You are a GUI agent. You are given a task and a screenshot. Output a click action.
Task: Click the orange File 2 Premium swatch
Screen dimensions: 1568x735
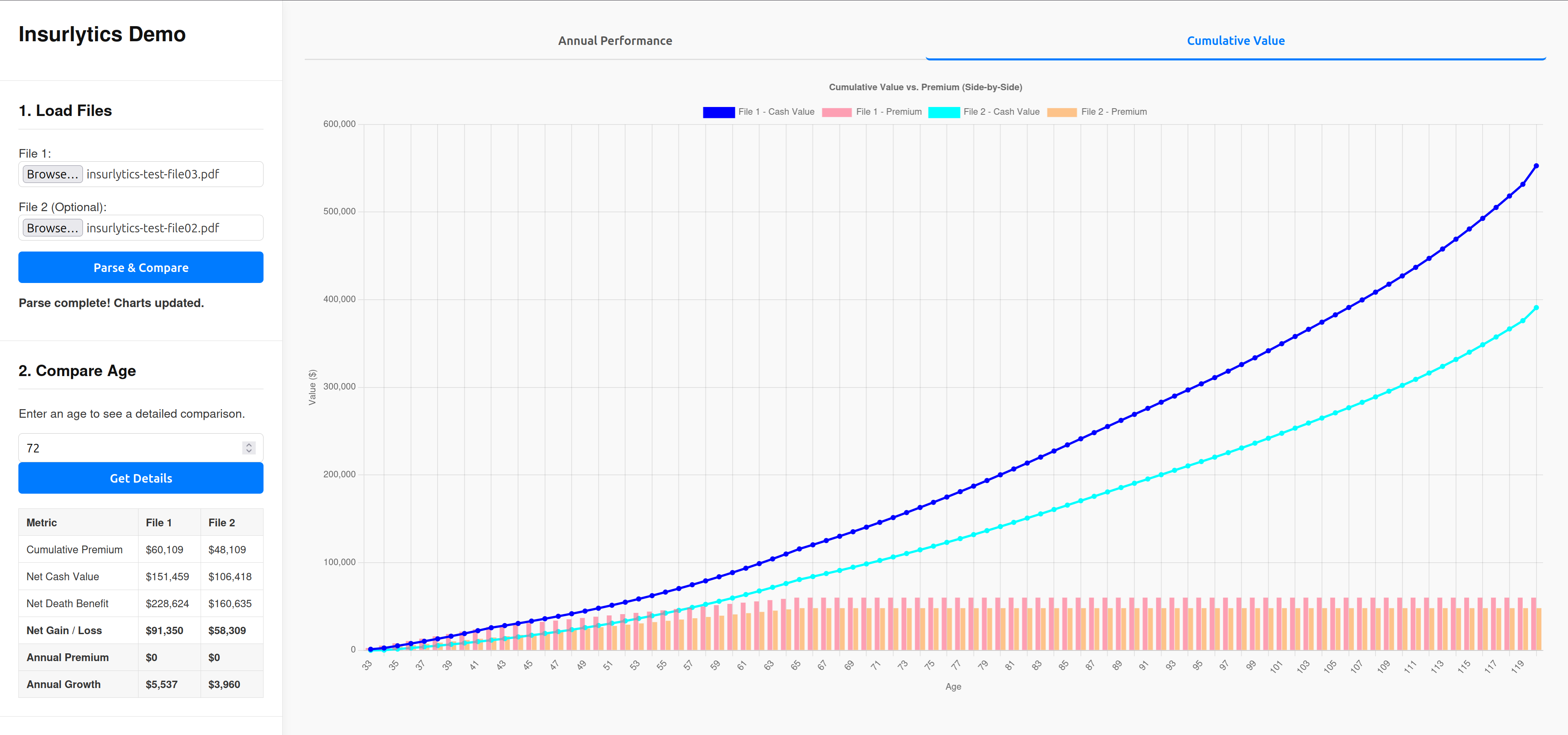click(1062, 111)
